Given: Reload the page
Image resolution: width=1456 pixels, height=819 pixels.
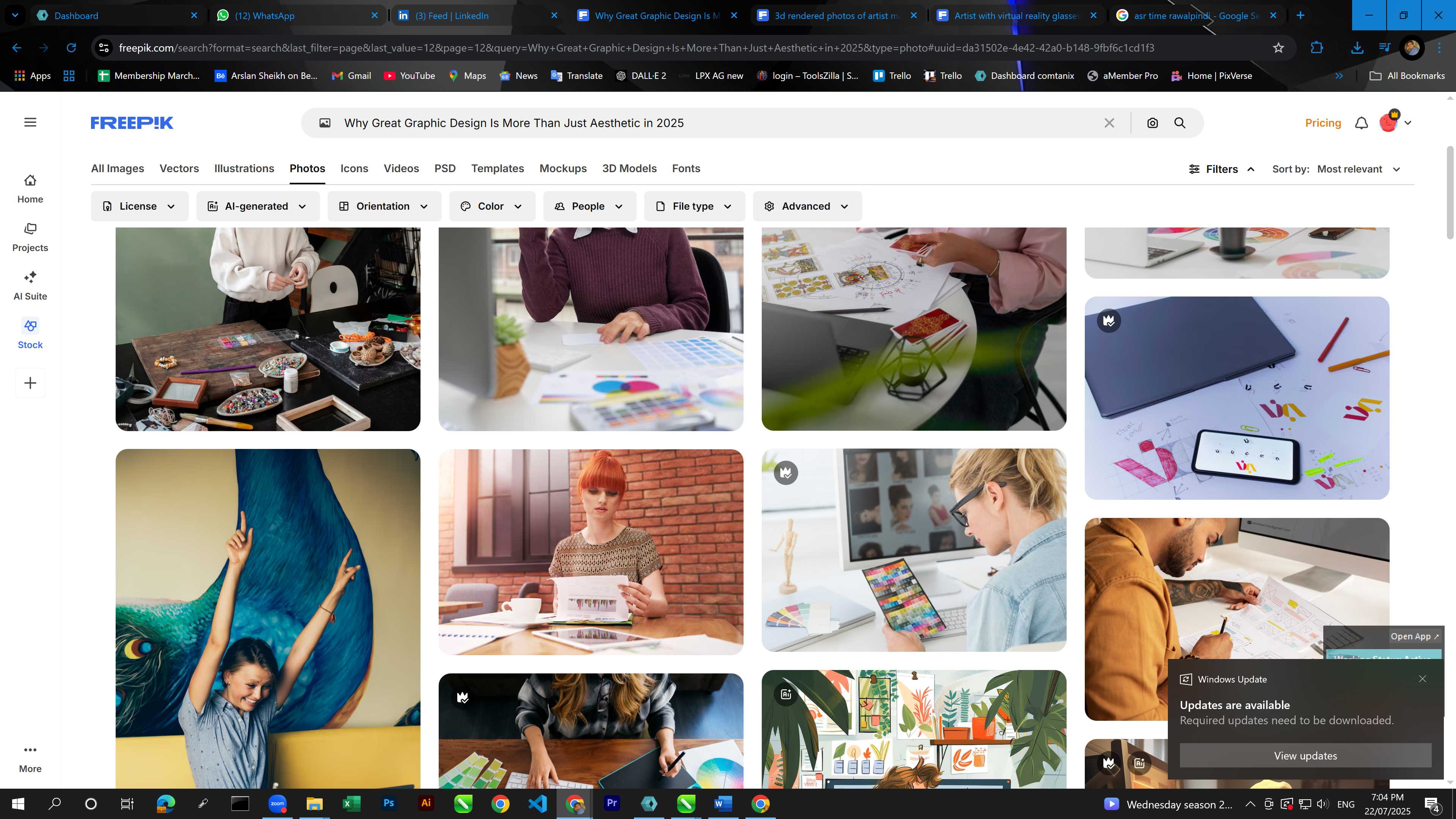Looking at the screenshot, I should [x=71, y=48].
